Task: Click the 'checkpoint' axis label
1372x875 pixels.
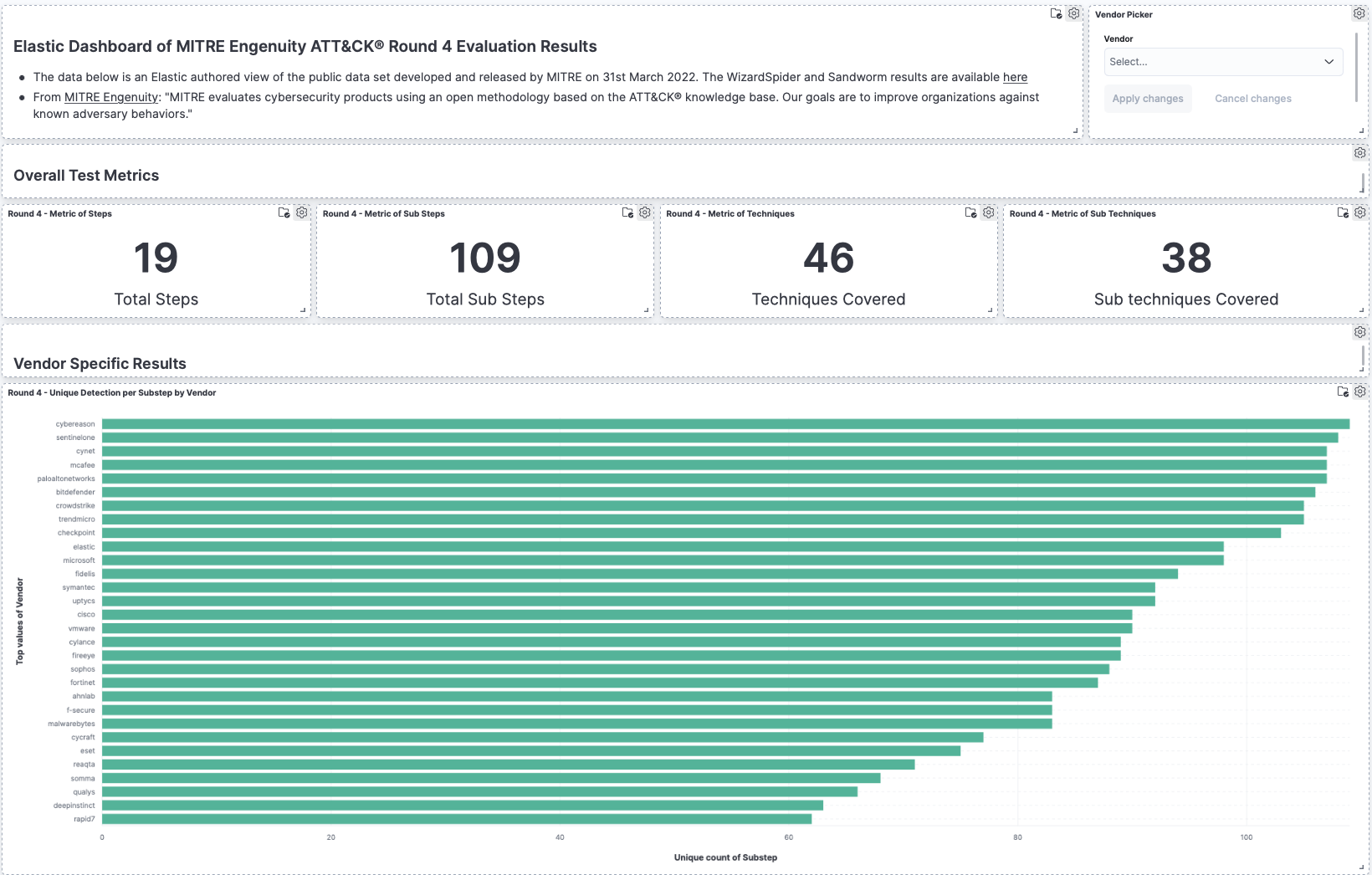Action: (76, 533)
